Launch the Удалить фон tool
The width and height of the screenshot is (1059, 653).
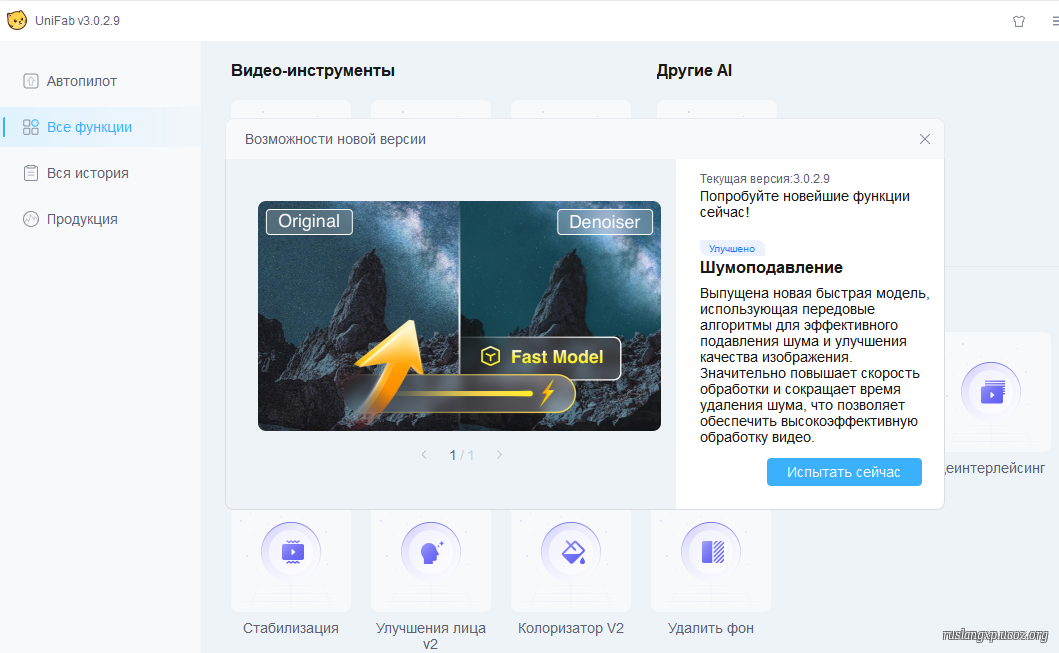[x=711, y=552]
